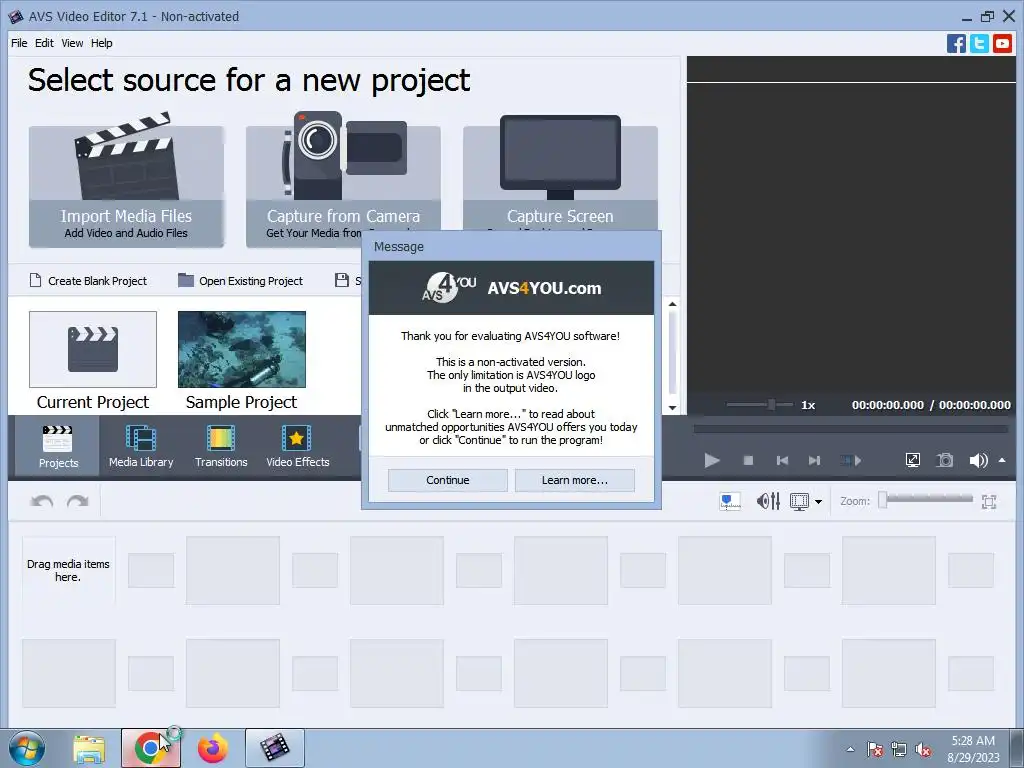
Task: Open Firefox from taskbar
Action: click(212, 748)
